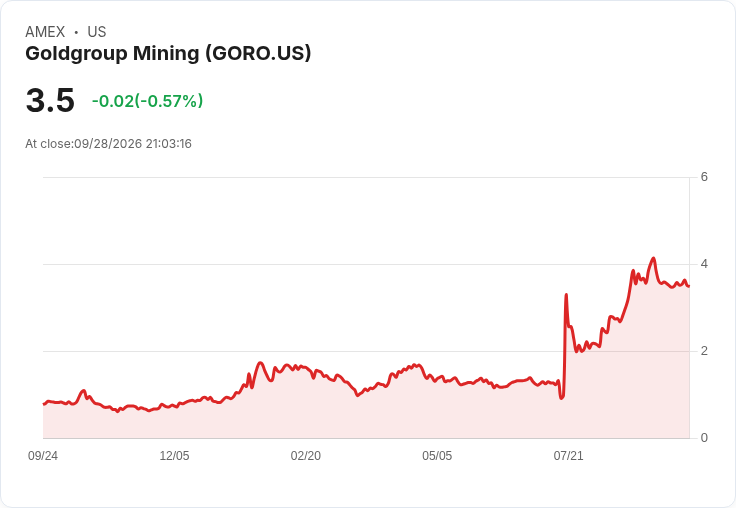This screenshot has width=736, height=508.
Task: Click the 02/20 date axis label
Action: (x=306, y=456)
